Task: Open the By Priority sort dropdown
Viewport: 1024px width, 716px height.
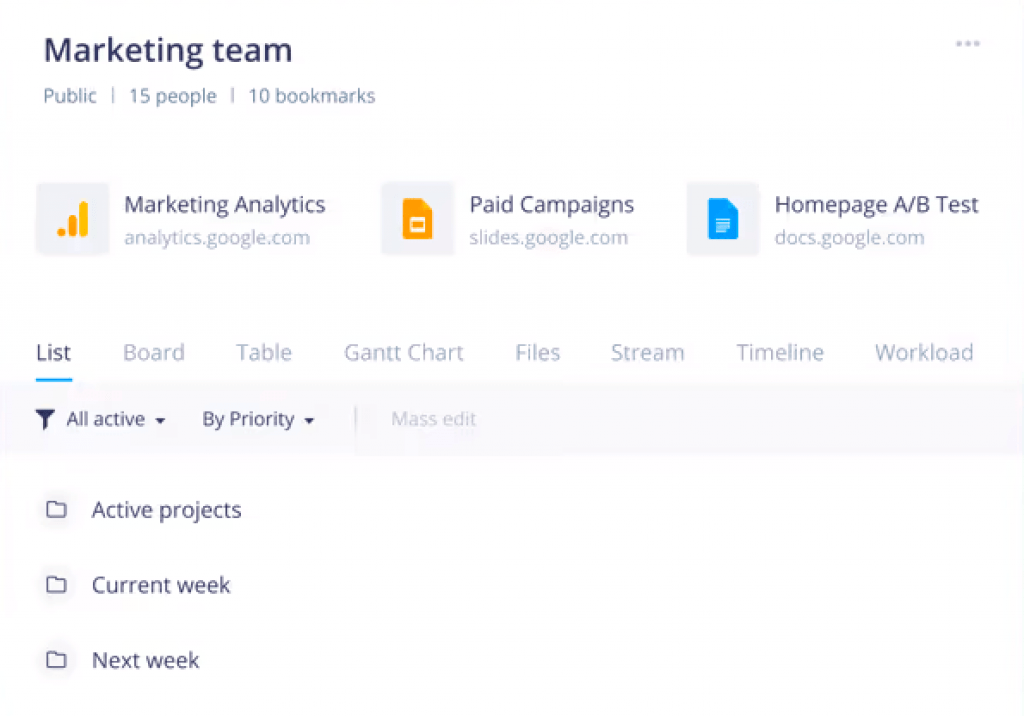Action: click(x=258, y=419)
